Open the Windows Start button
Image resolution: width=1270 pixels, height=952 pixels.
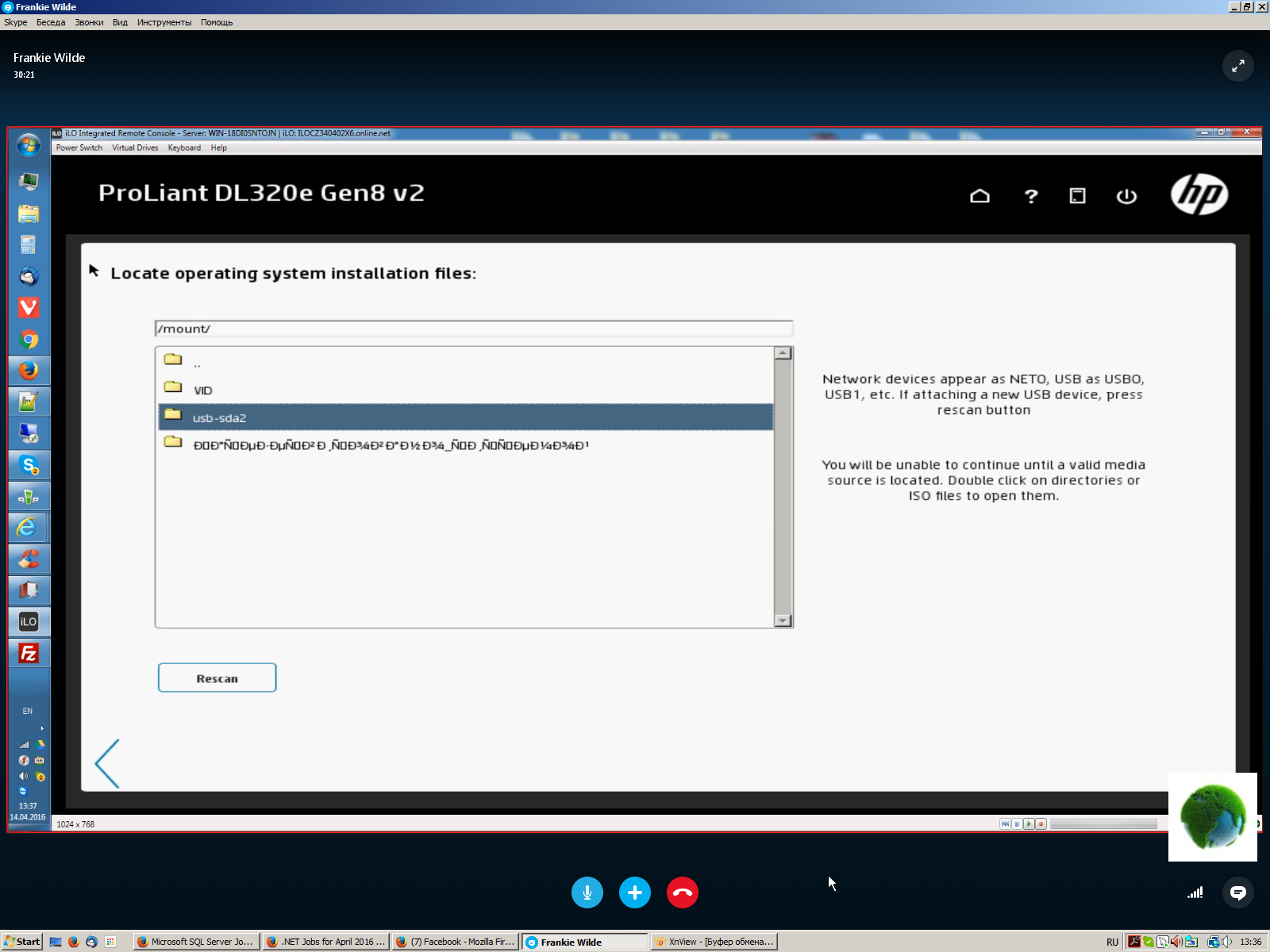[x=21, y=942]
